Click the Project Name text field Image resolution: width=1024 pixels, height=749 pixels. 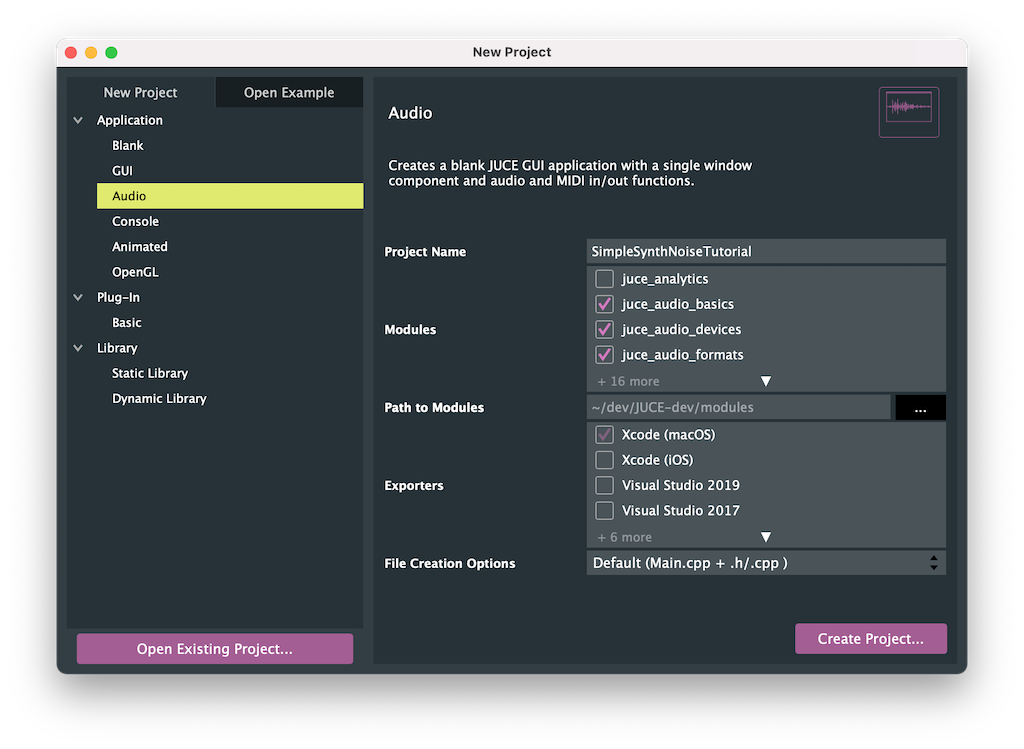tap(765, 252)
